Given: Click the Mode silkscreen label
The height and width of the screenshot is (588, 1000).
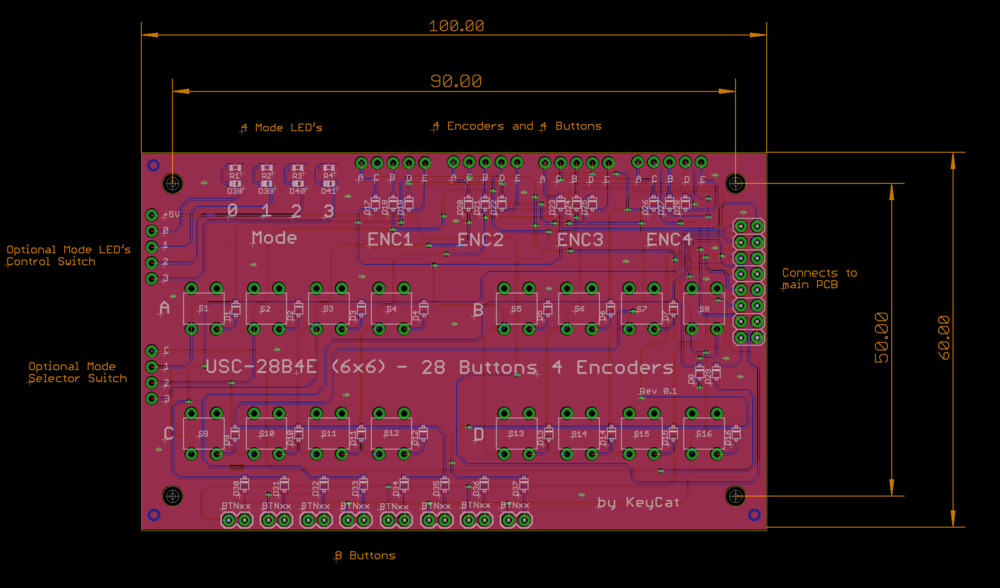Looking at the screenshot, I should click(274, 238).
